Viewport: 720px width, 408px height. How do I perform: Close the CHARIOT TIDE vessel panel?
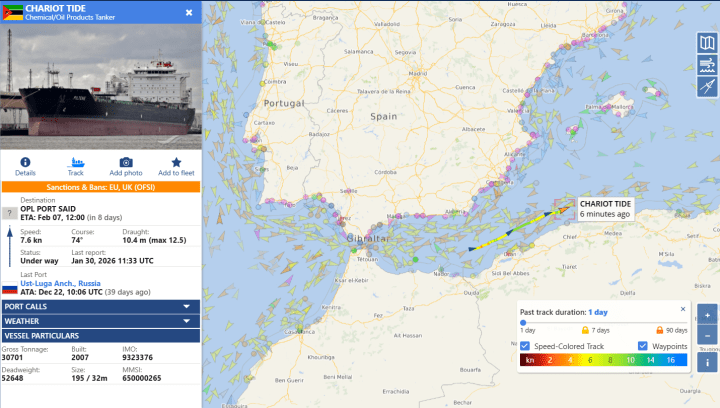tap(189, 12)
